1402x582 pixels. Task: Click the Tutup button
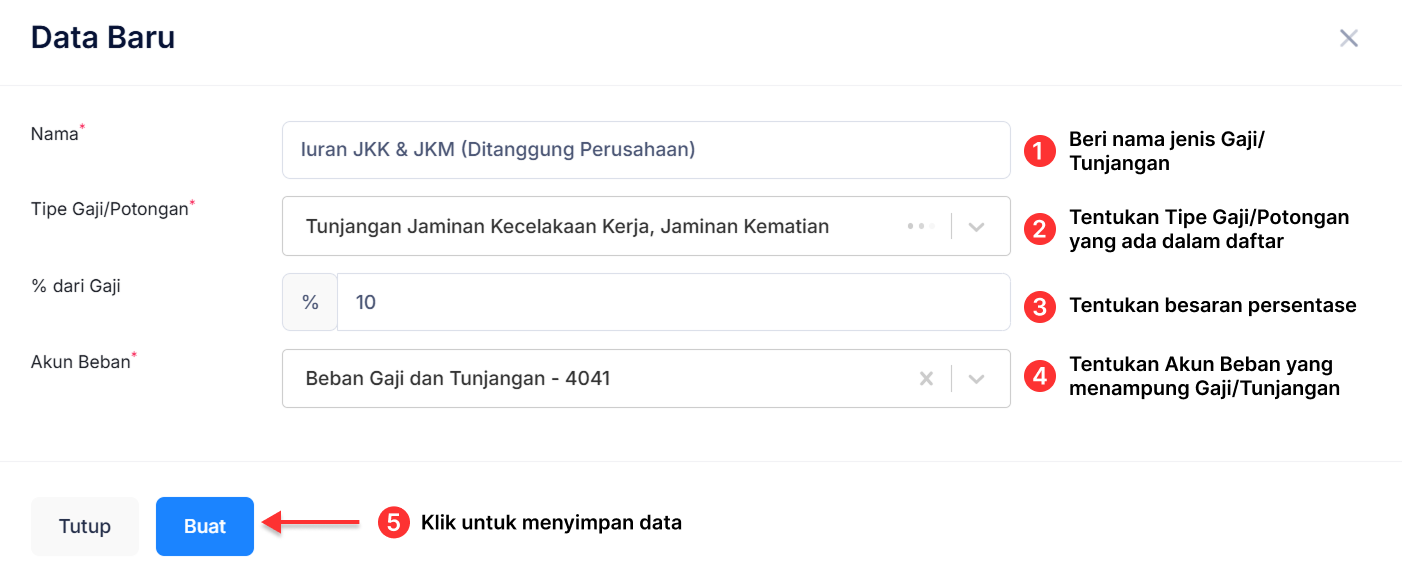point(84,526)
